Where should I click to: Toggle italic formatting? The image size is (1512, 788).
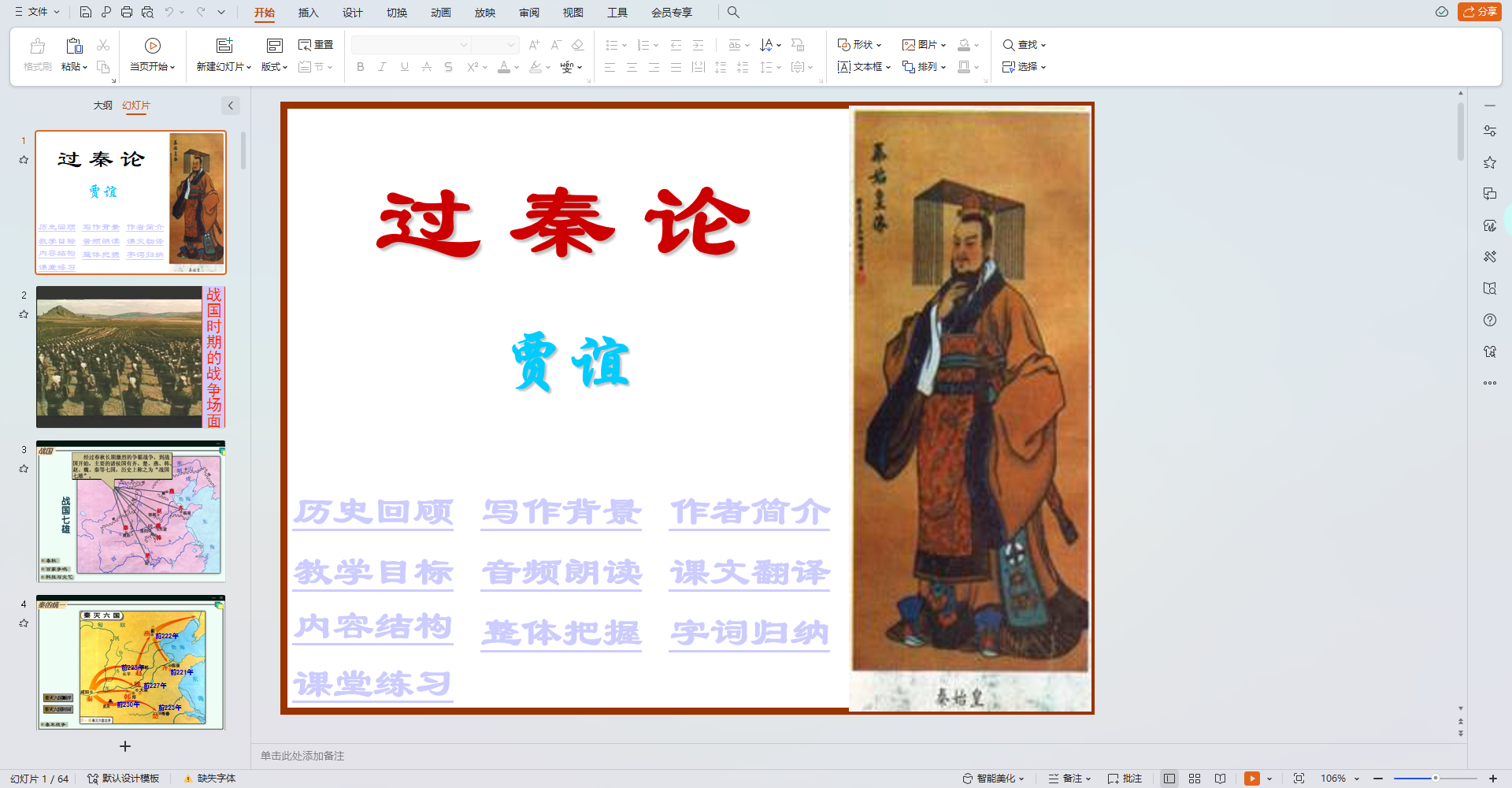(x=382, y=67)
